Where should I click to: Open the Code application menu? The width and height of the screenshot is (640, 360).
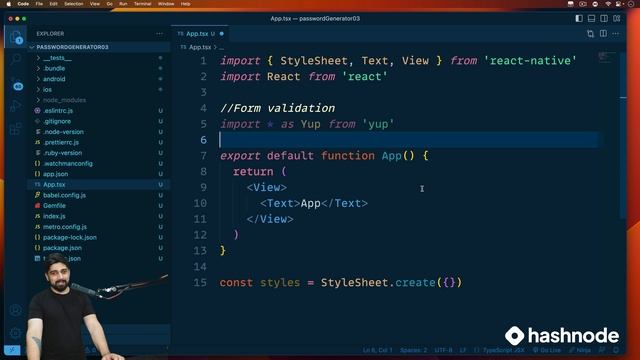coord(23,4)
